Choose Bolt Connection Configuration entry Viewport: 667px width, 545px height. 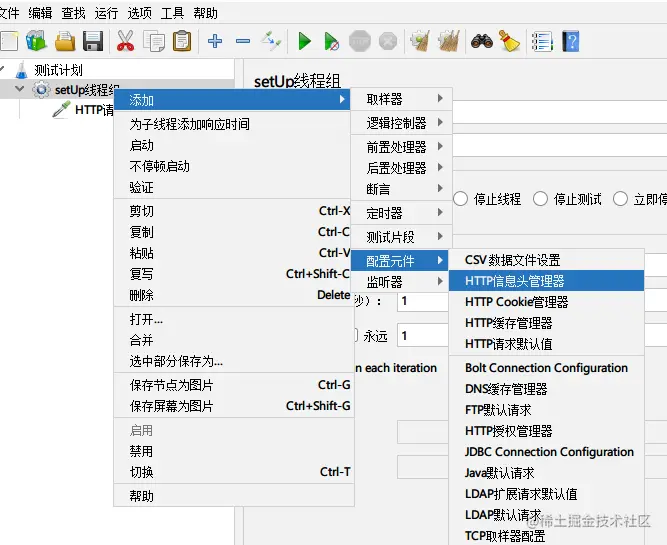coord(547,368)
